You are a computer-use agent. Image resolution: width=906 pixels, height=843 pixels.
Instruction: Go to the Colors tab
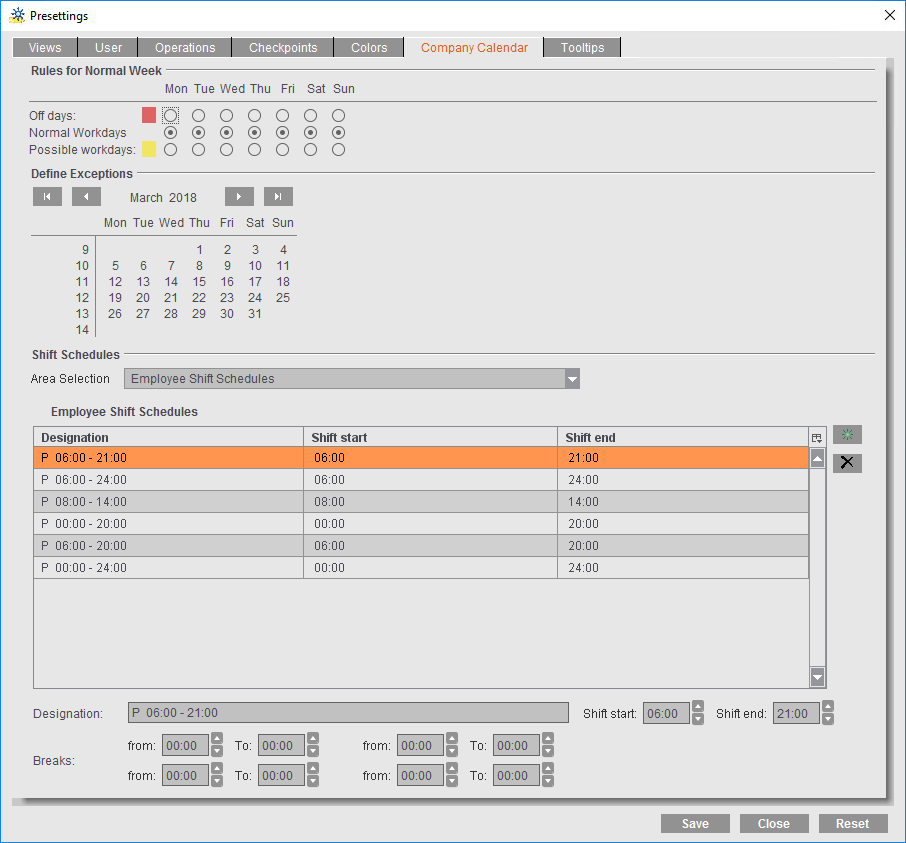pyautogui.click(x=369, y=47)
